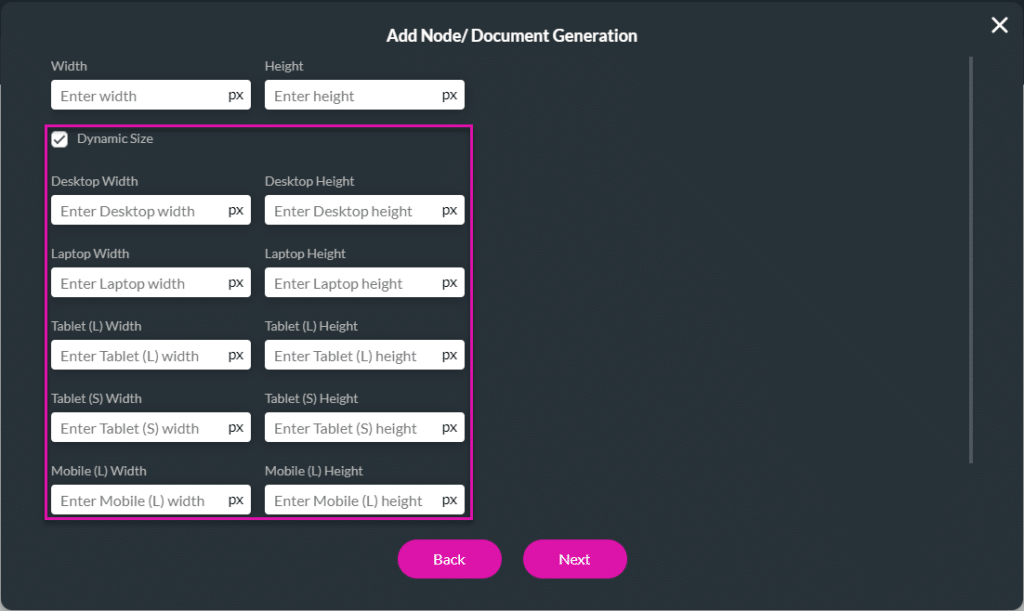Click into Laptop Height input
This screenshot has height=611, width=1024.
(352, 283)
